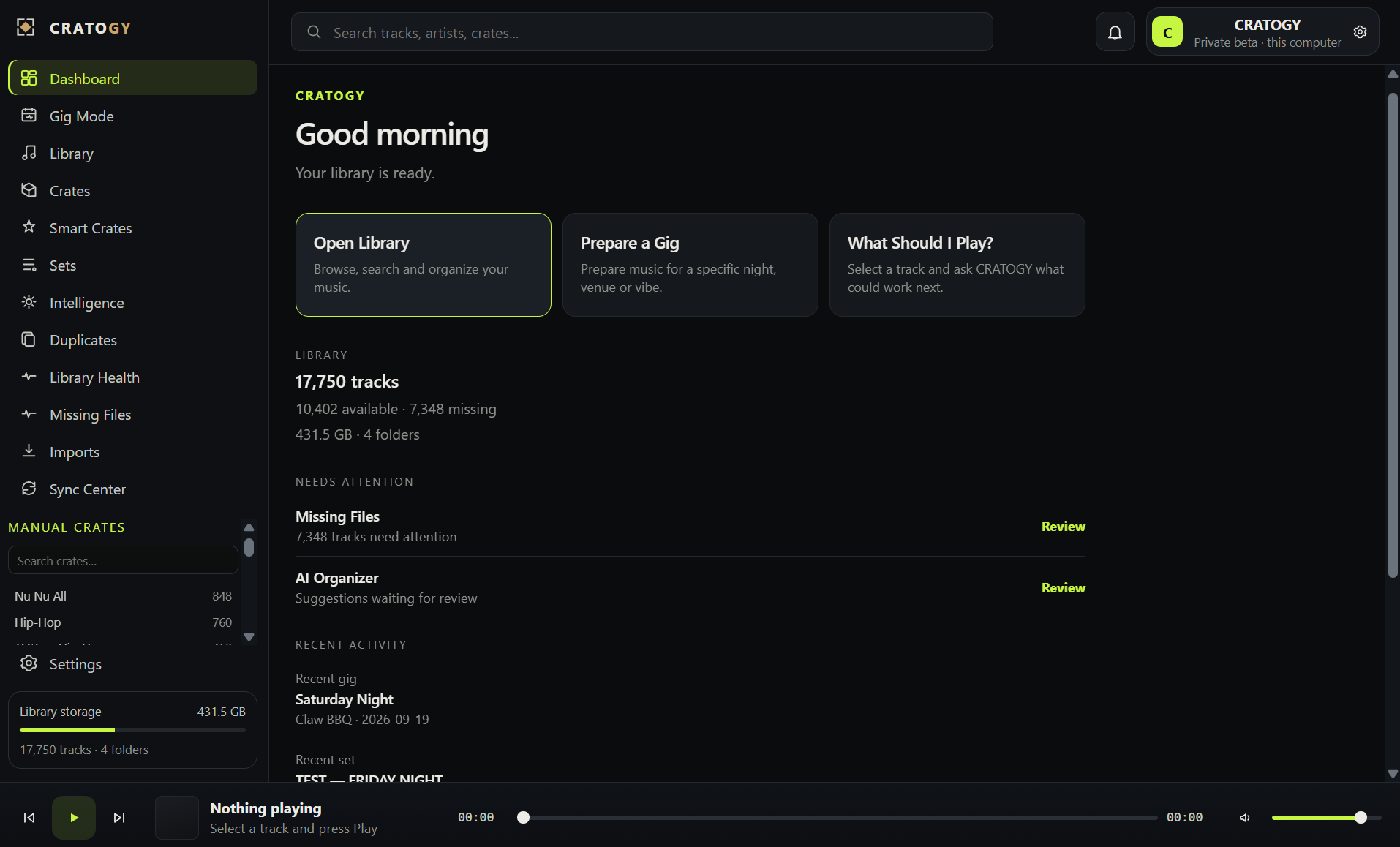
Task: Review Missing Files
Action: [1063, 527]
